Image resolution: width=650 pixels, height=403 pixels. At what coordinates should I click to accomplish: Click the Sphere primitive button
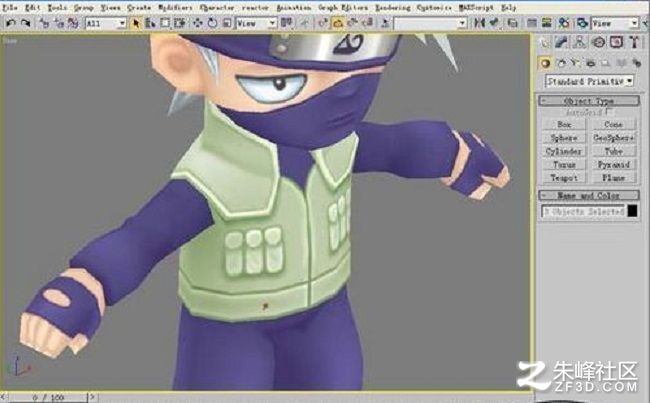click(x=564, y=138)
